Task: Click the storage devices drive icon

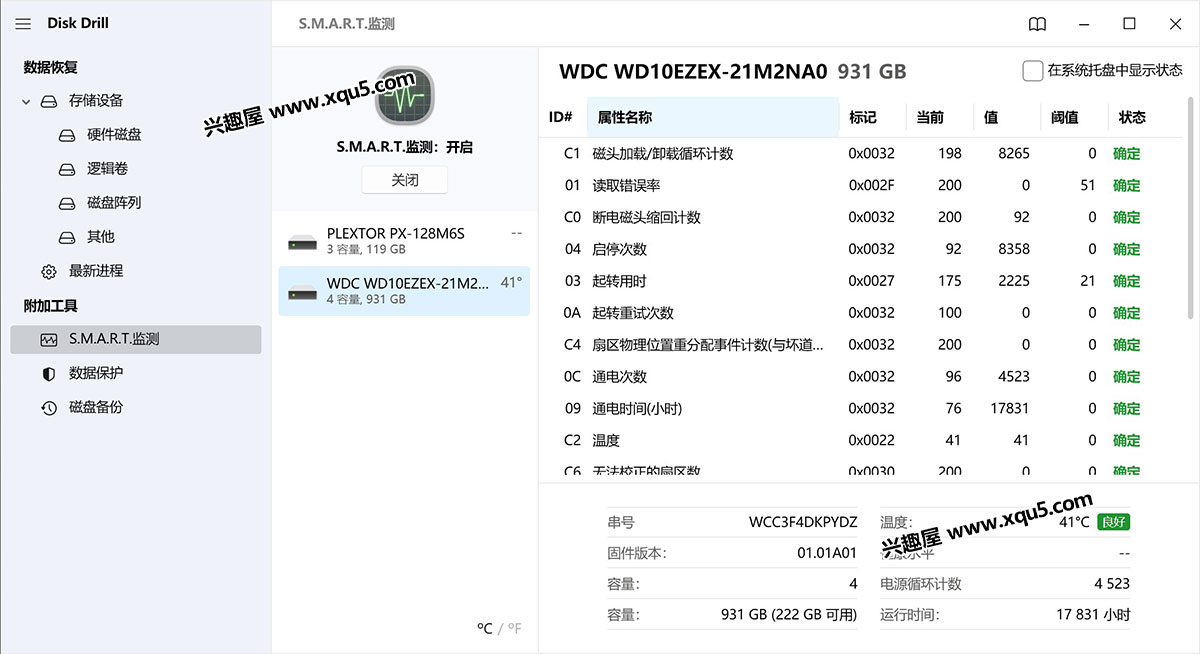Action: (49, 101)
